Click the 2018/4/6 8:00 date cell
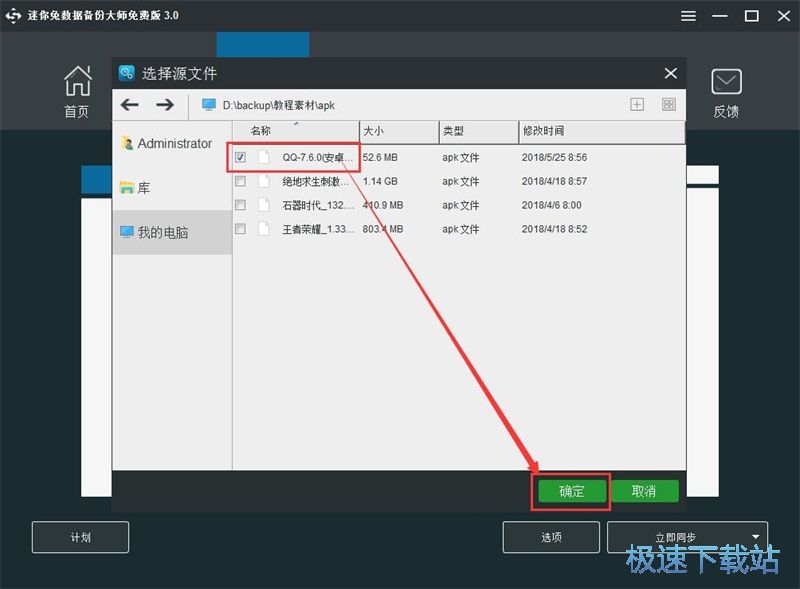The width and height of the screenshot is (800, 589). point(552,205)
